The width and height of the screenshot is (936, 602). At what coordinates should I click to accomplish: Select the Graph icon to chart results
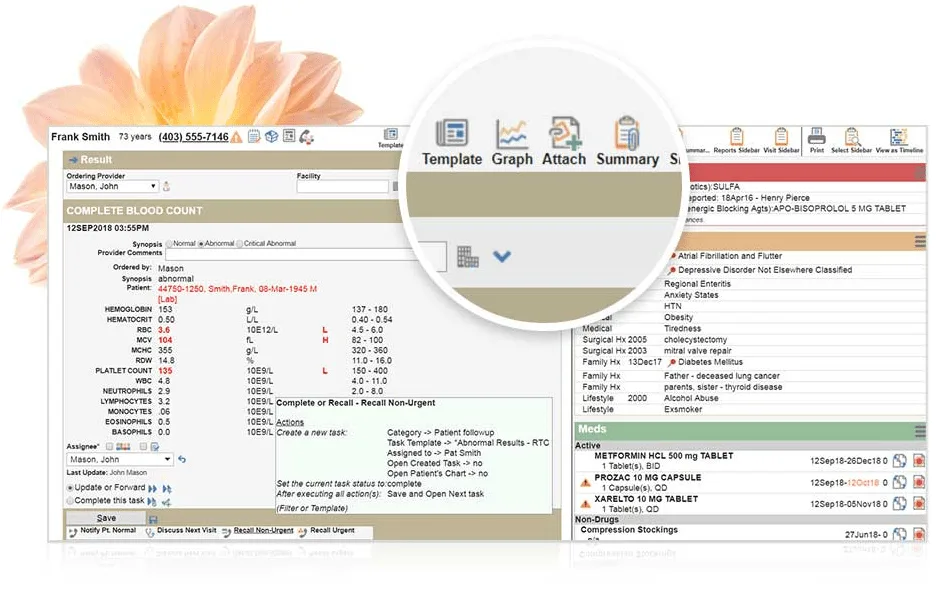point(512,131)
